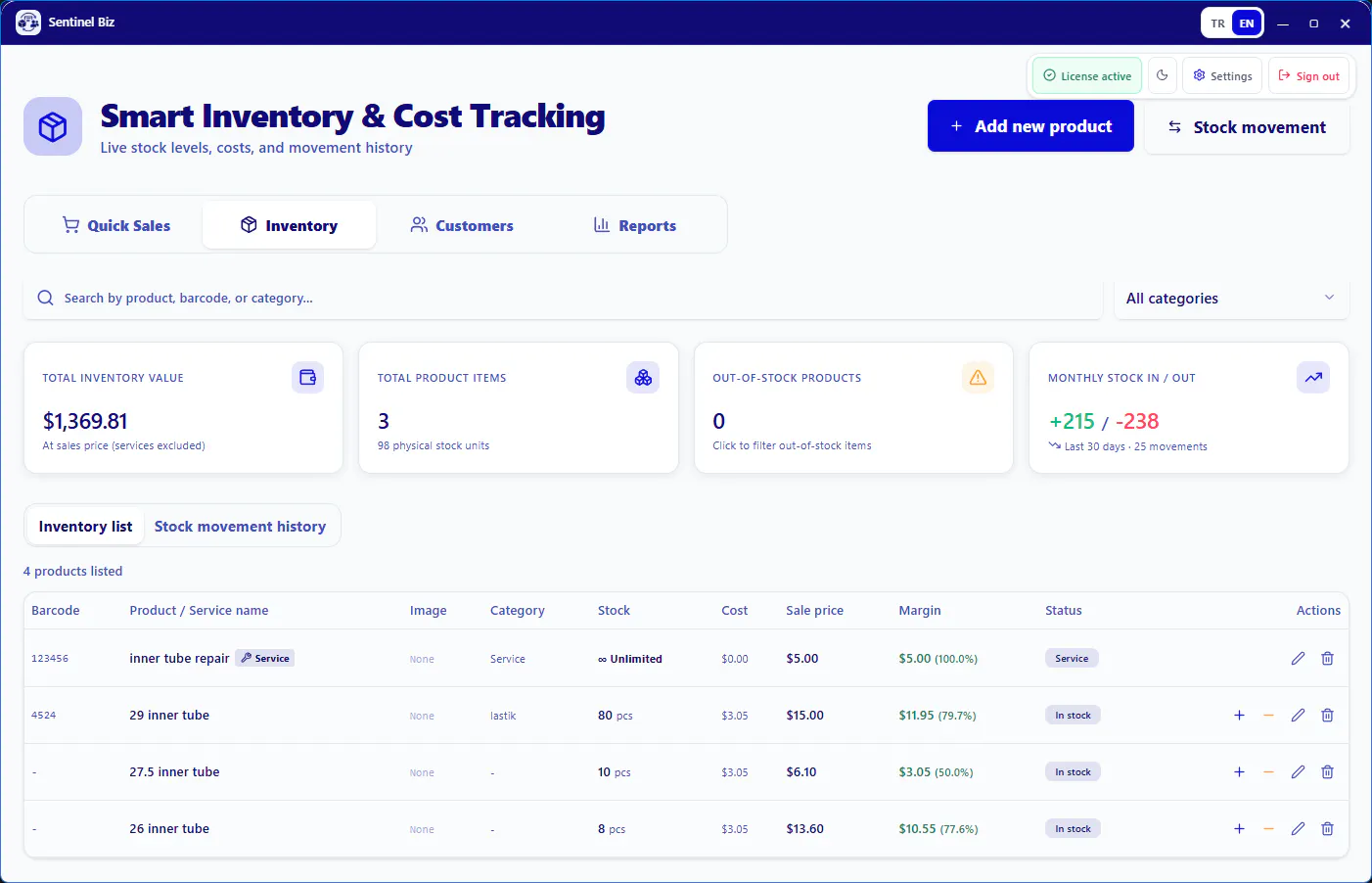Click the Total Product Items boxes icon

pyautogui.click(x=643, y=377)
